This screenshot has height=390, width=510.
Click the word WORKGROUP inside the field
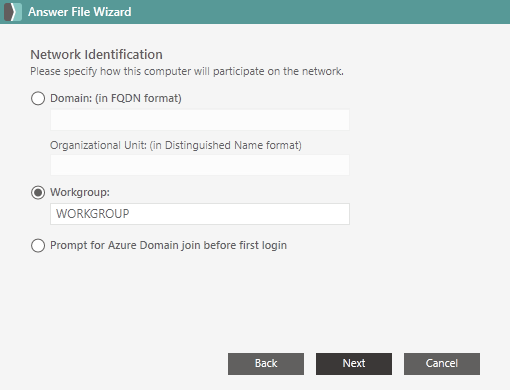pos(93,214)
